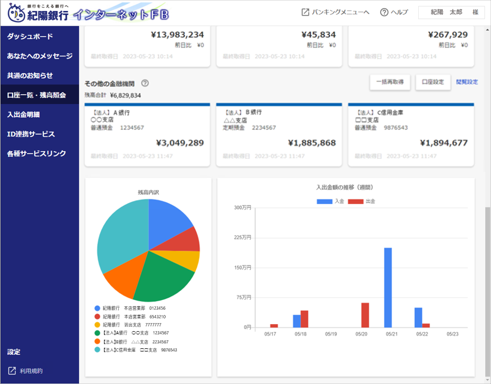This screenshot has width=491, height=384.
Task: Open the external link icon for バンキングメニューへ
Action: pyautogui.click(x=305, y=12)
